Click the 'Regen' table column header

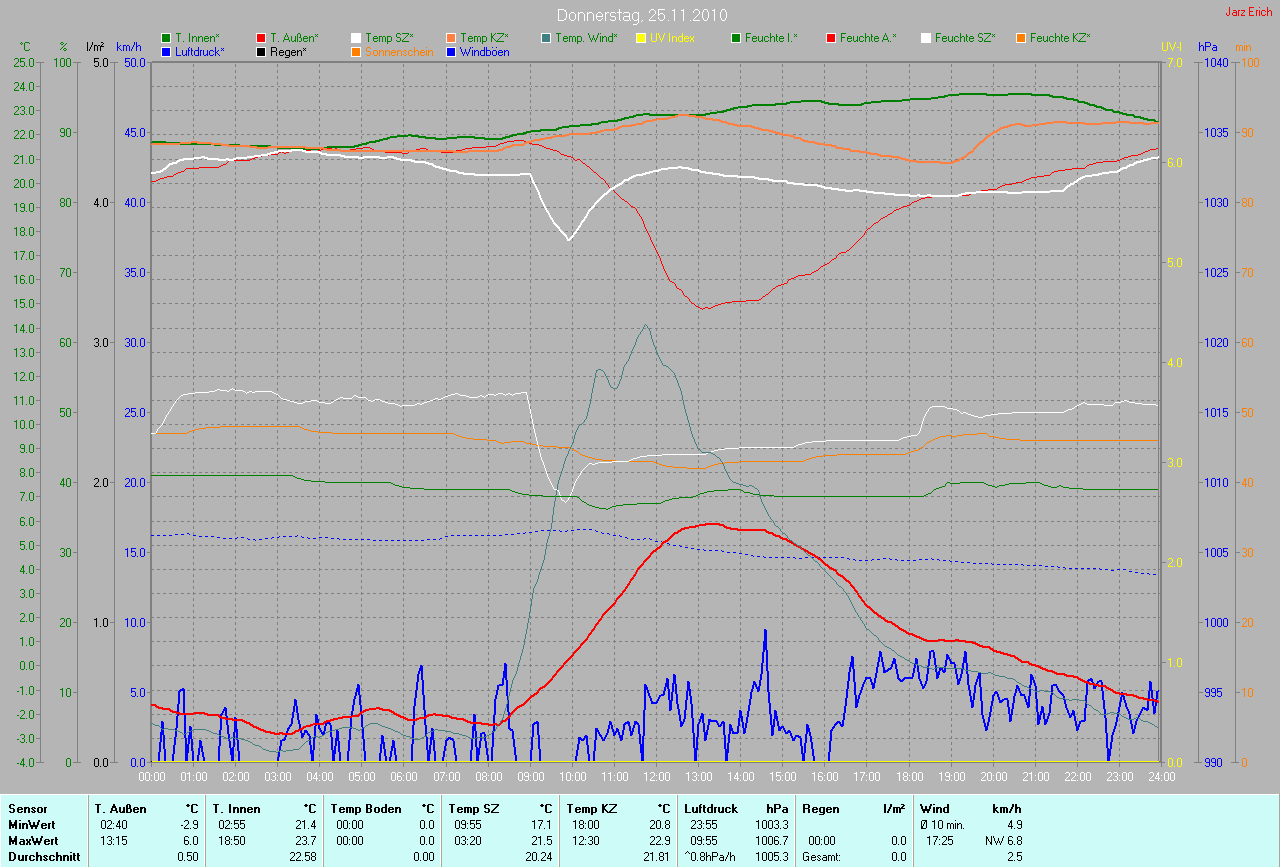(820, 808)
